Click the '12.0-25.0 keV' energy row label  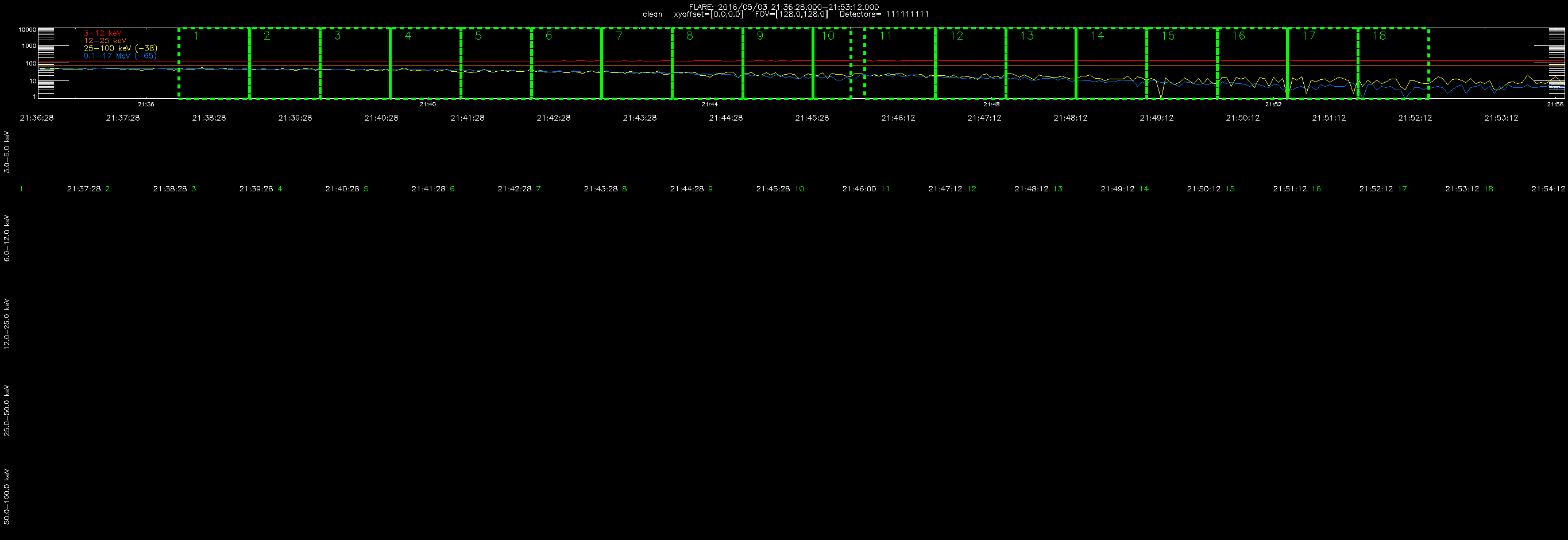pyautogui.click(x=7, y=323)
